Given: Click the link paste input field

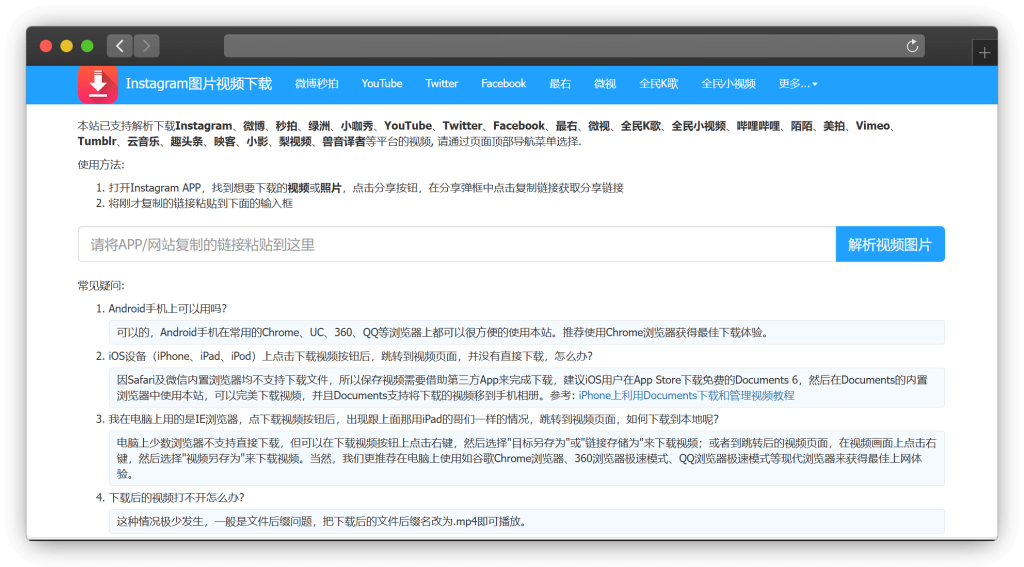Looking at the screenshot, I should pyautogui.click(x=457, y=244).
